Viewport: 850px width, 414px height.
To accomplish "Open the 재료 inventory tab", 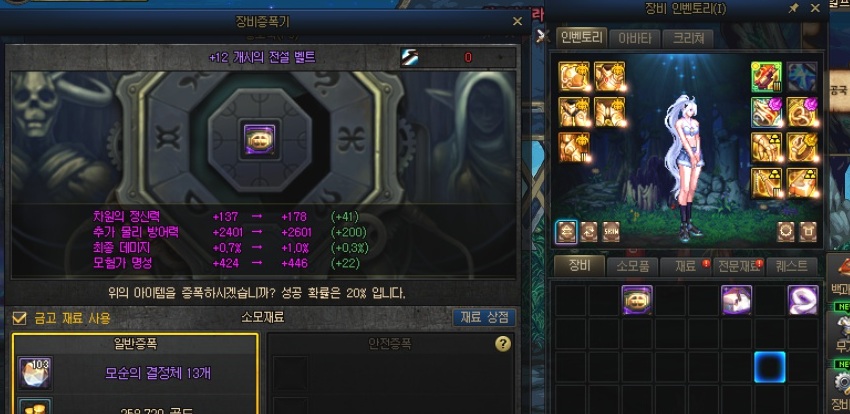I will click(x=686, y=267).
